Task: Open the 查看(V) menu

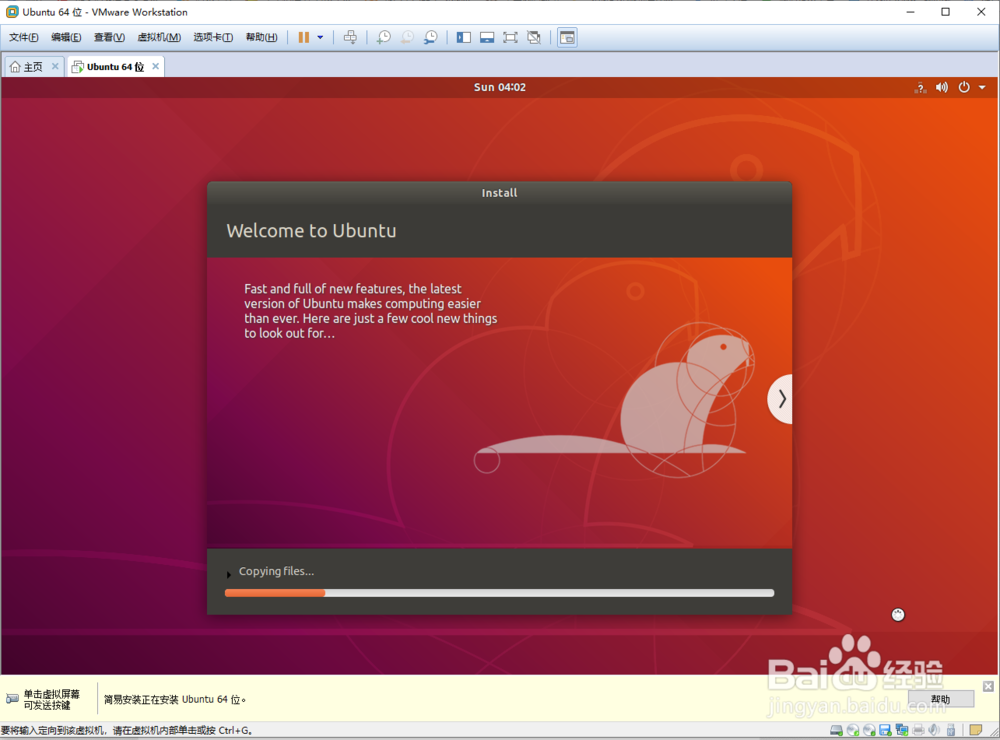Action: [109, 38]
